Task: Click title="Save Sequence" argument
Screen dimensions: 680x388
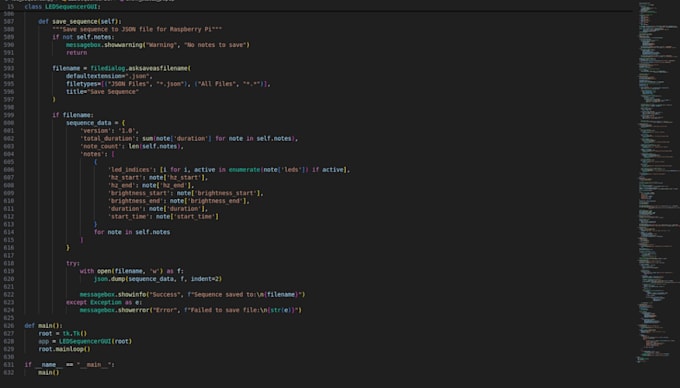Action: [x=102, y=91]
